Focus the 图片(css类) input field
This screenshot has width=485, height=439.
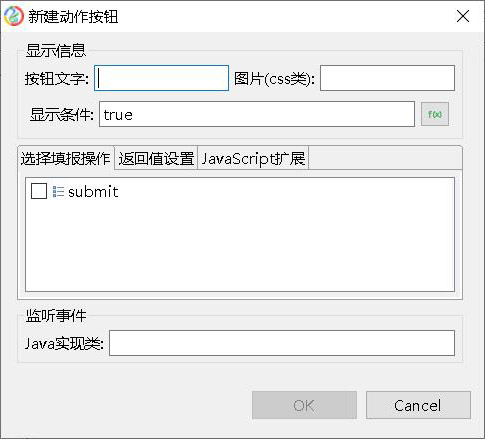pyautogui.click(x=387, y=78)
